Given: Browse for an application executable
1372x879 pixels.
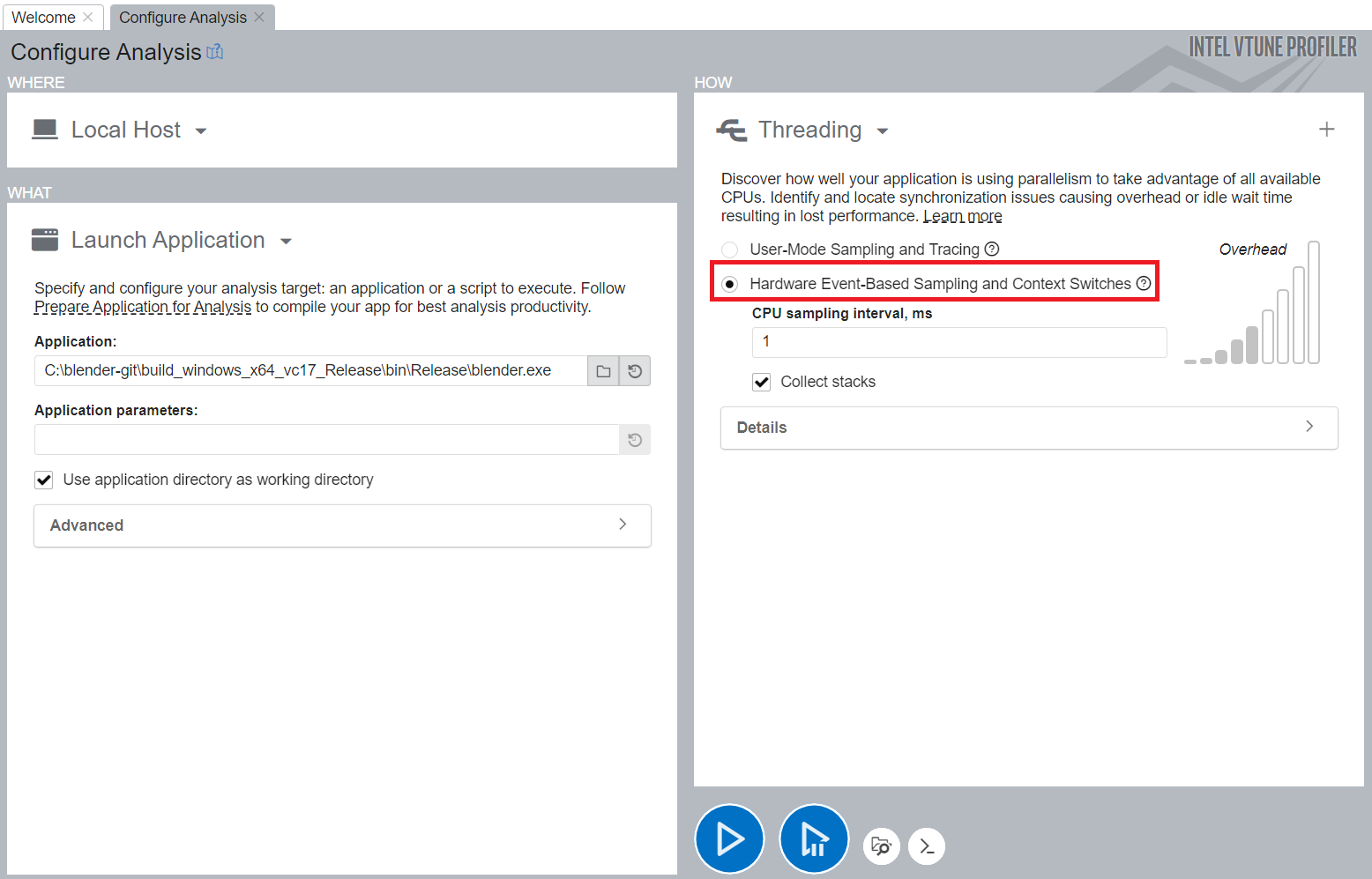Looking at the screenshot, I should click(x=603, y=370).
